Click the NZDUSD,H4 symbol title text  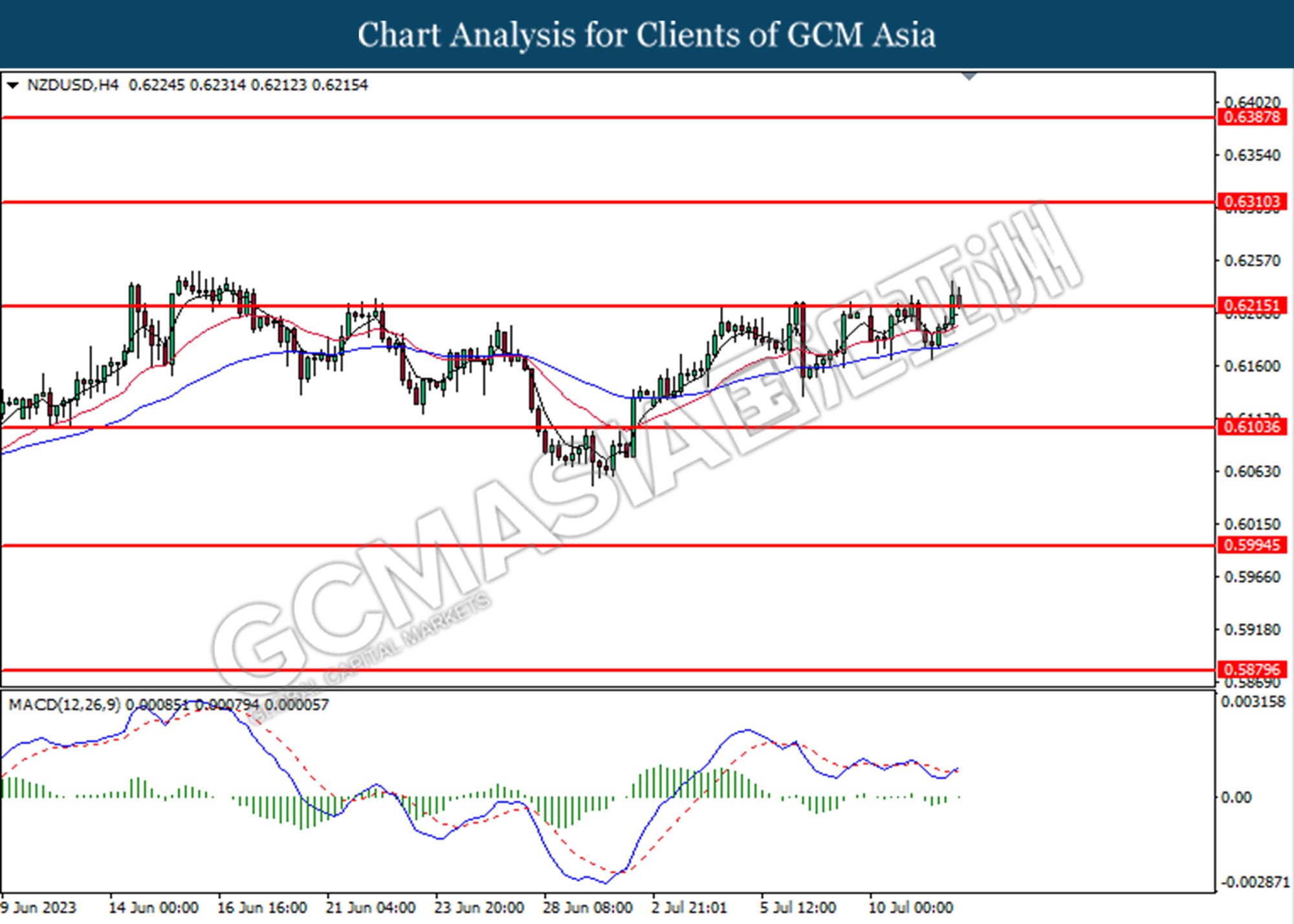[72, 85]
